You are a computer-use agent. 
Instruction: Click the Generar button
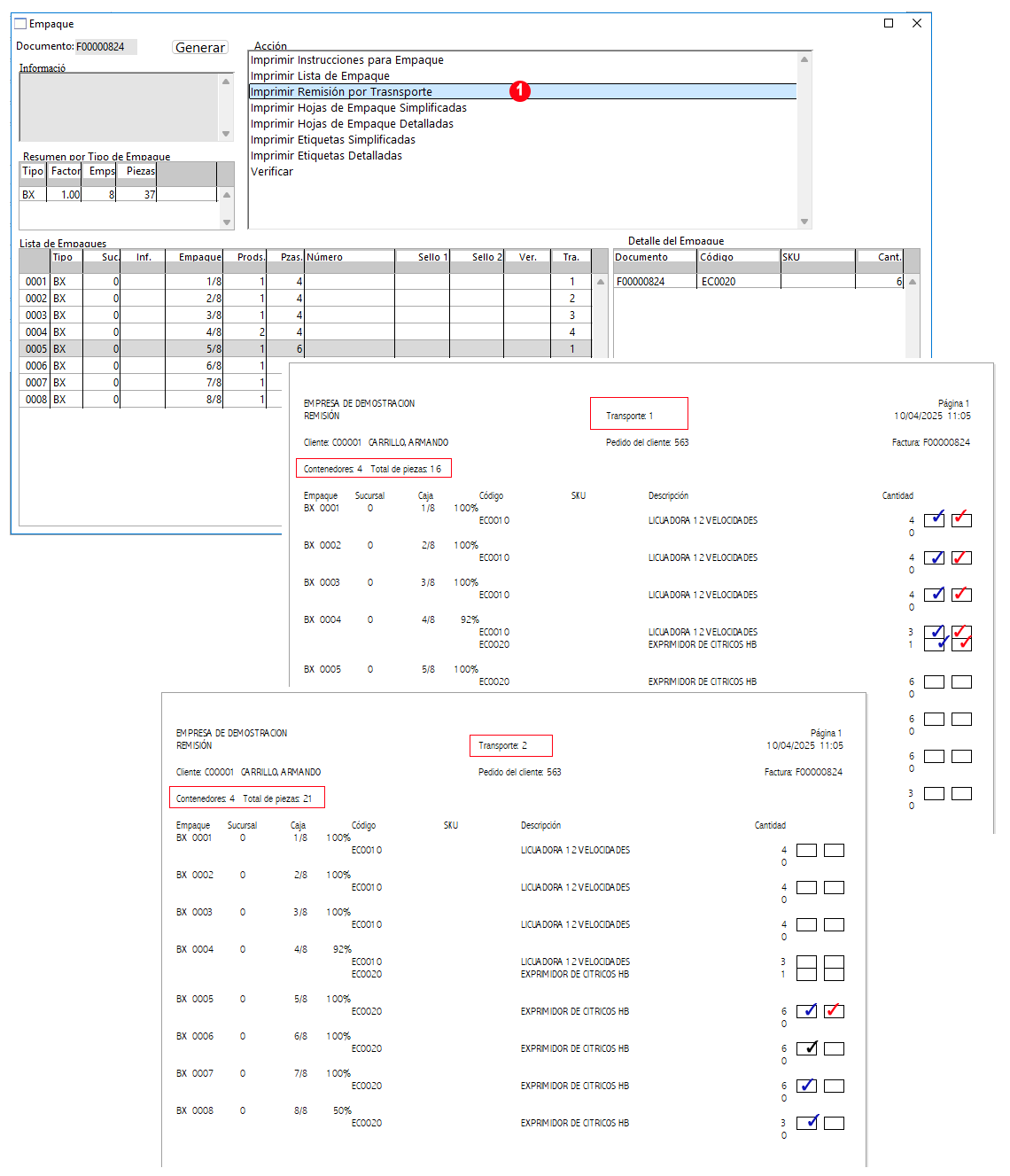pos(200,48)
